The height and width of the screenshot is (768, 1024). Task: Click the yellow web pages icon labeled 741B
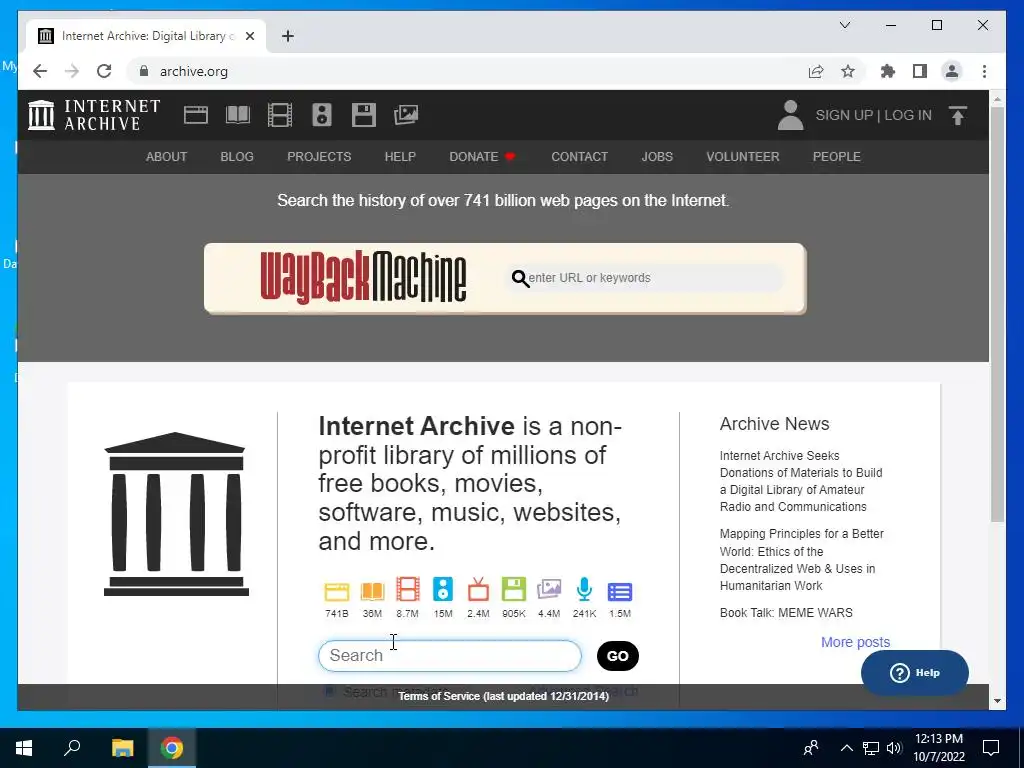coord(337,592)
